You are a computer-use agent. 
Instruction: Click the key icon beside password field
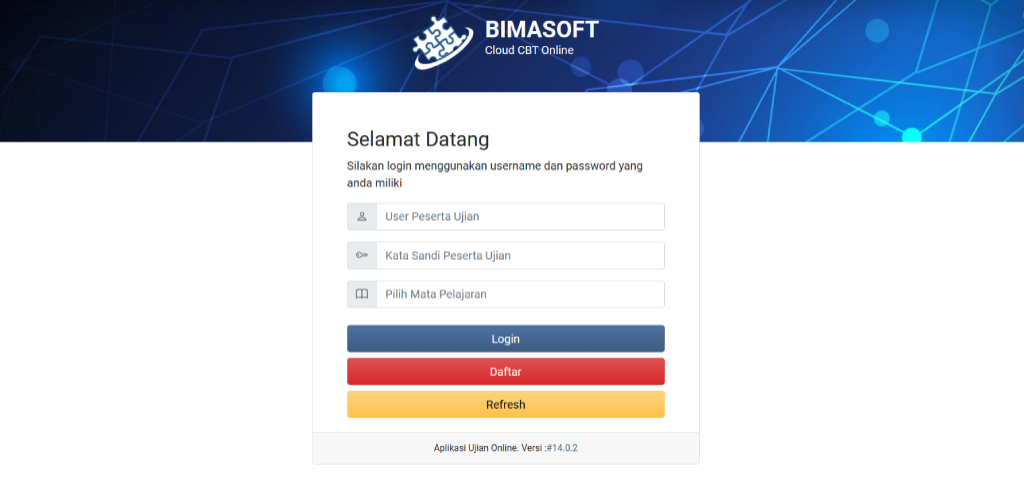(362, 255)
